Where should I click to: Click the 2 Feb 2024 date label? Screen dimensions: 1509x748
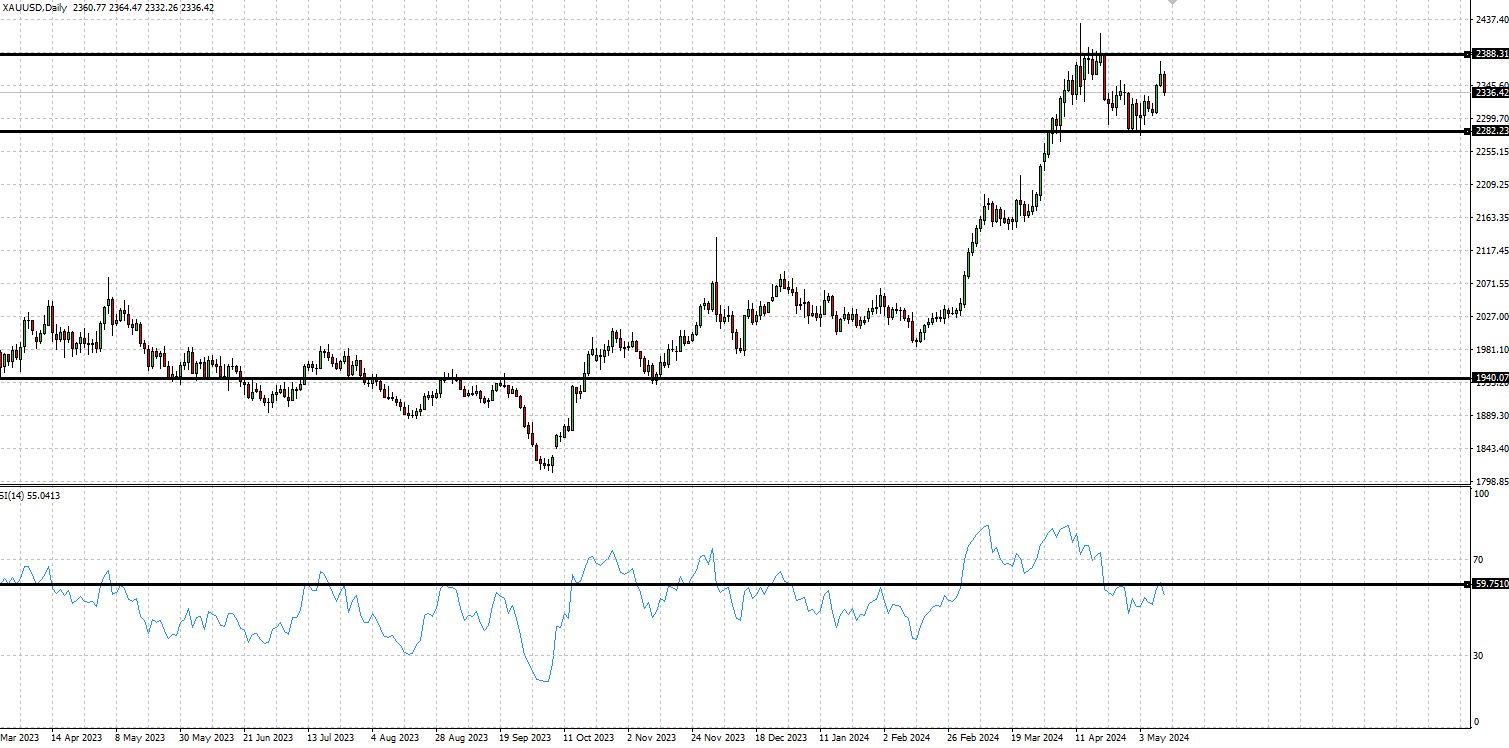[x=907, y=738]
